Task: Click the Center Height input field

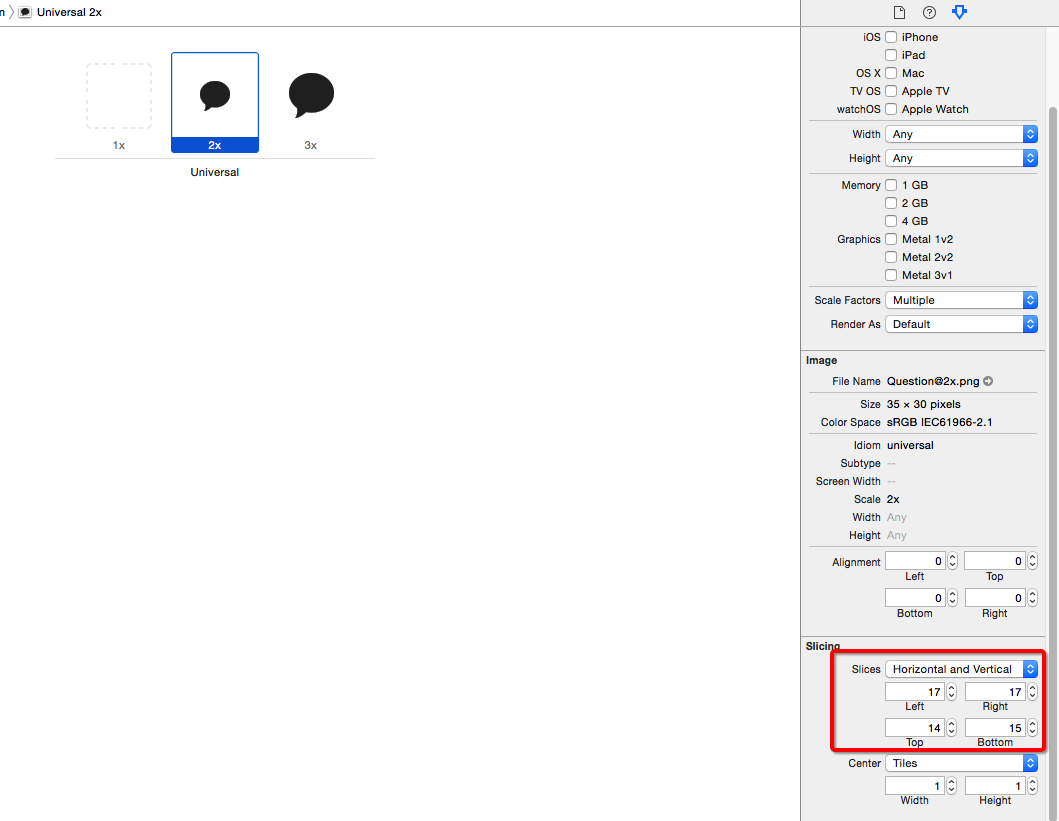Action: 995,786
